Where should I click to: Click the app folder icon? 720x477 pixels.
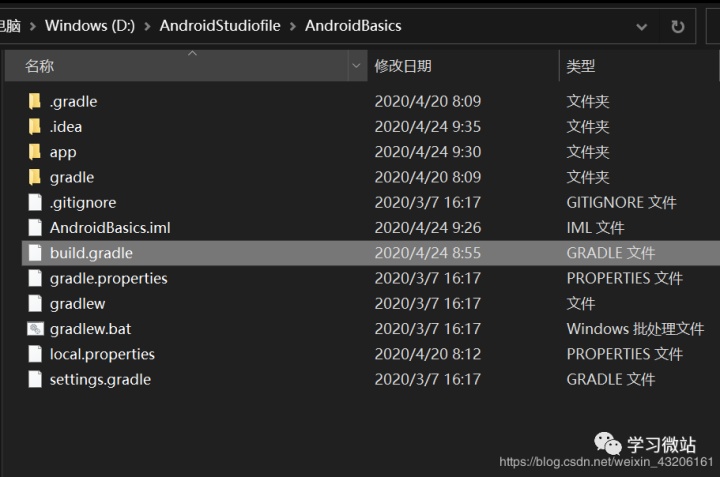tap(34, 152)
